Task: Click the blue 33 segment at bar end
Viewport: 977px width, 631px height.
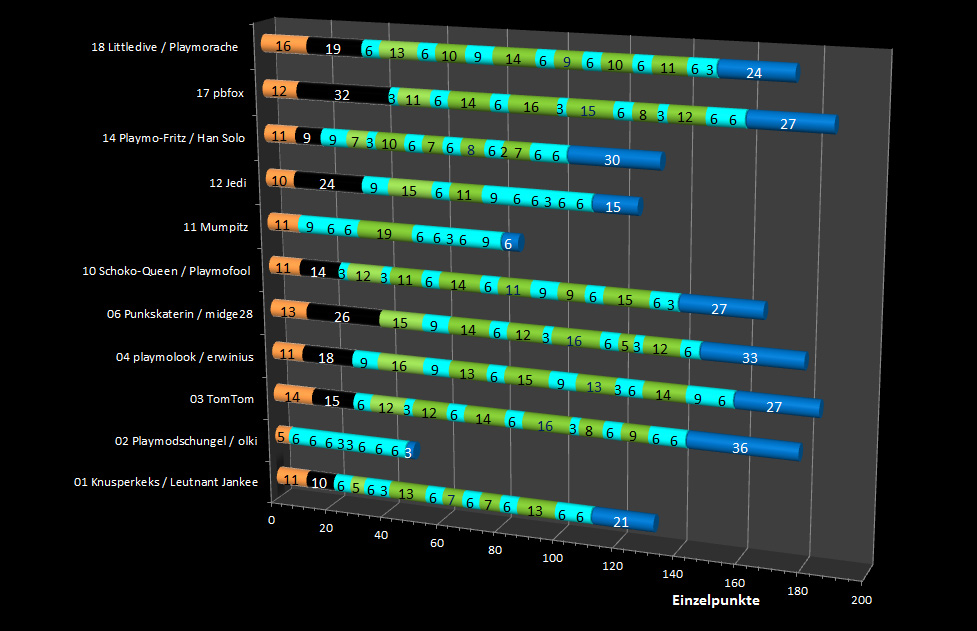Action: (x=751, y=357)
